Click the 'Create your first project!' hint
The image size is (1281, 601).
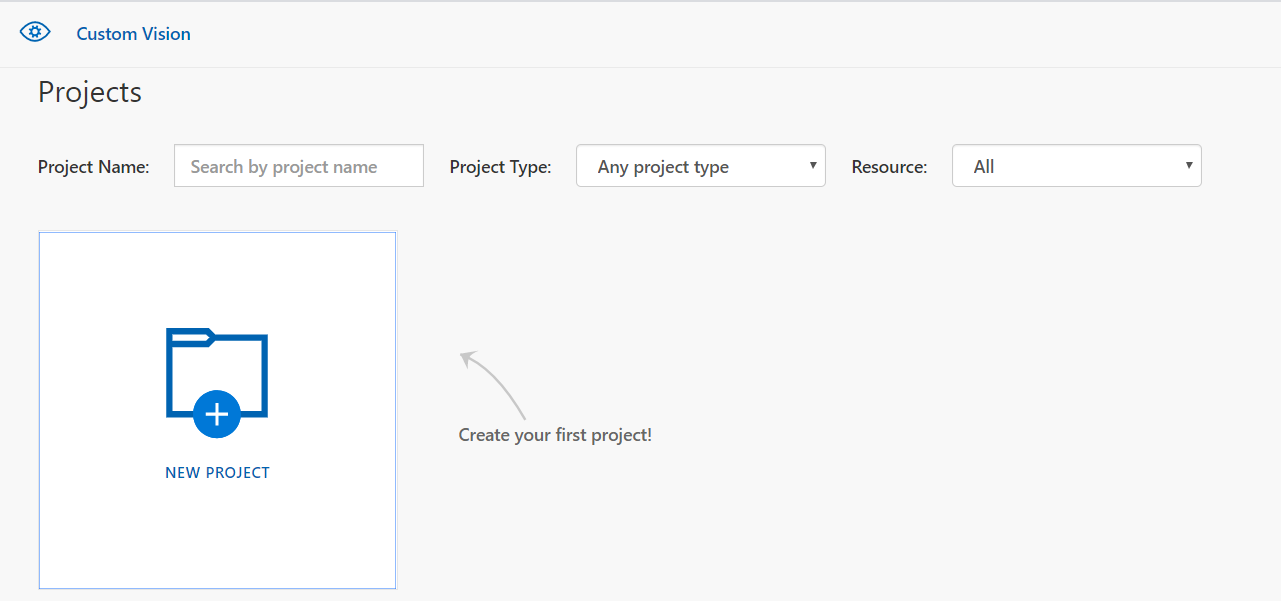point(555,435)
